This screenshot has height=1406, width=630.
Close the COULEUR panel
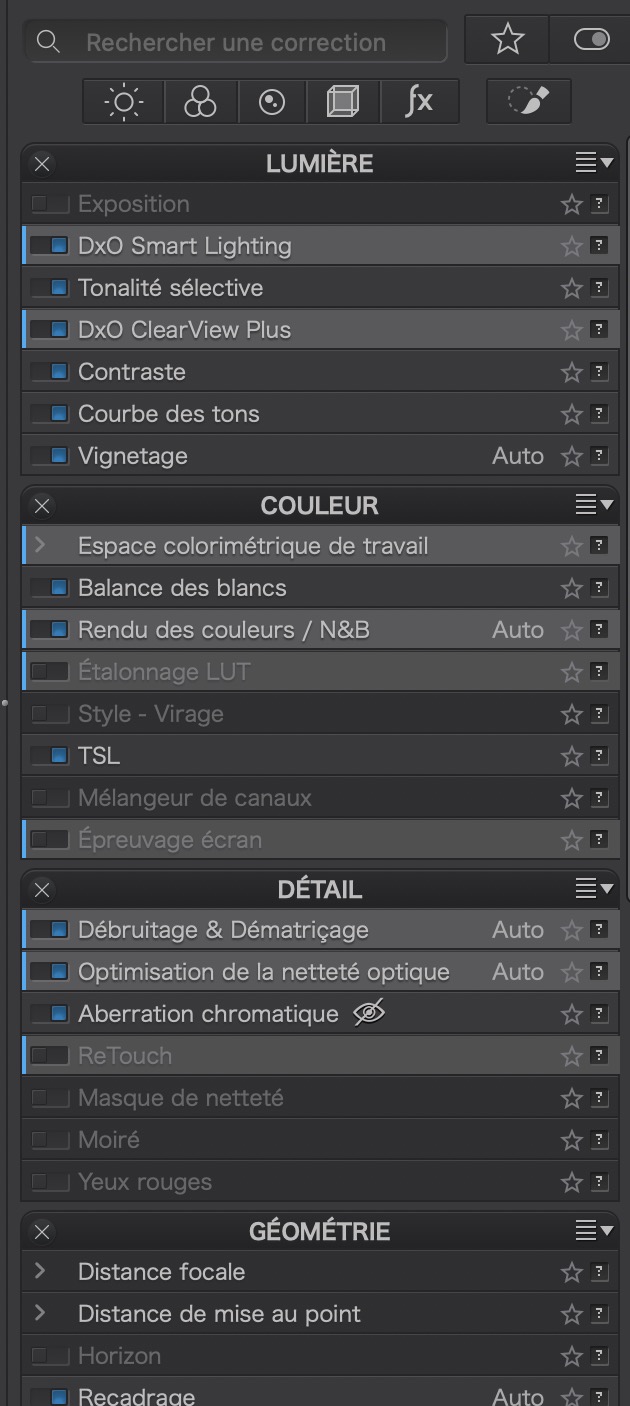click(x=42, y=506)
